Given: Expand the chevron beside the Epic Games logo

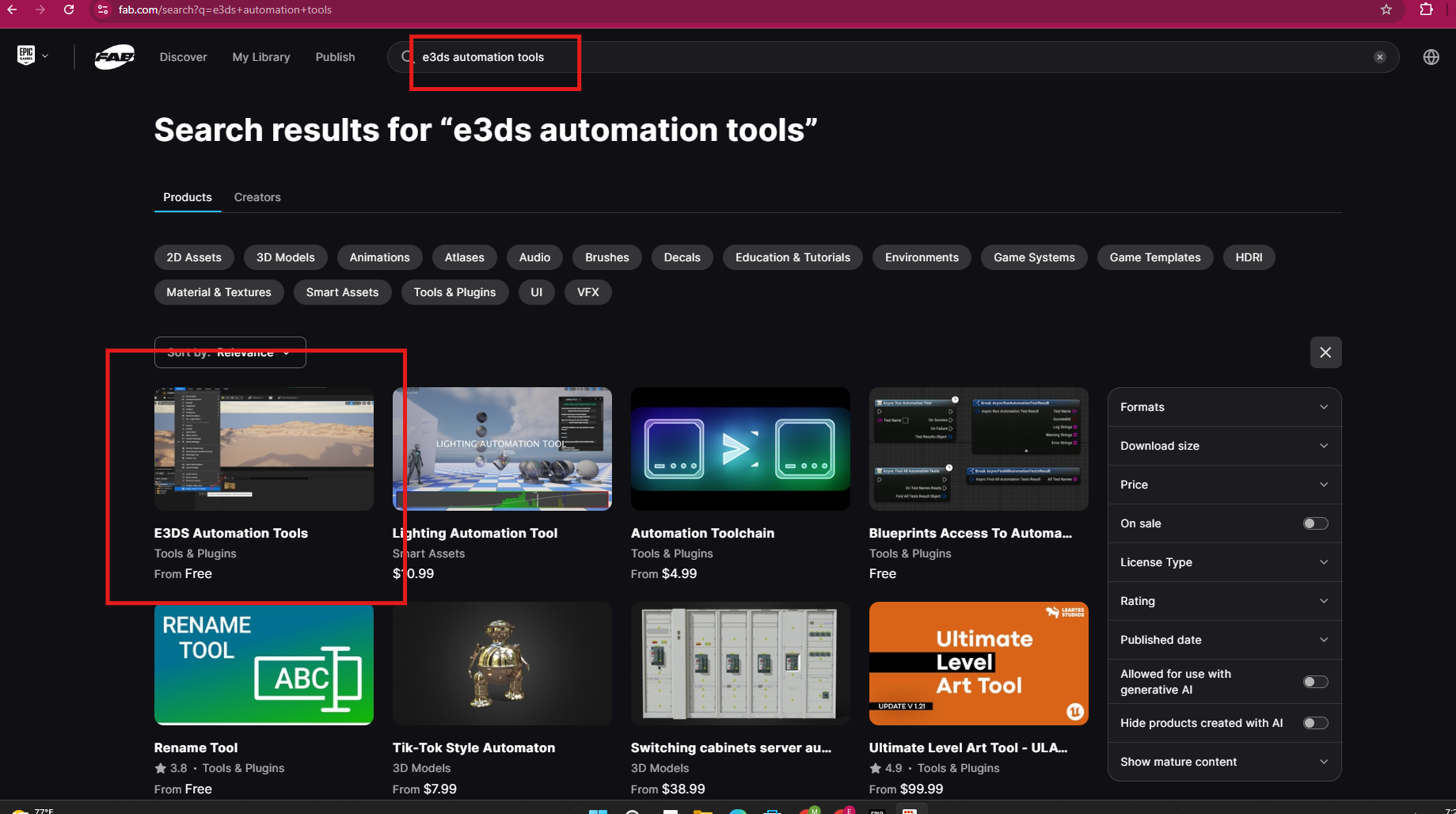Looking at the screenshot, I should click(x=45, y=56).
